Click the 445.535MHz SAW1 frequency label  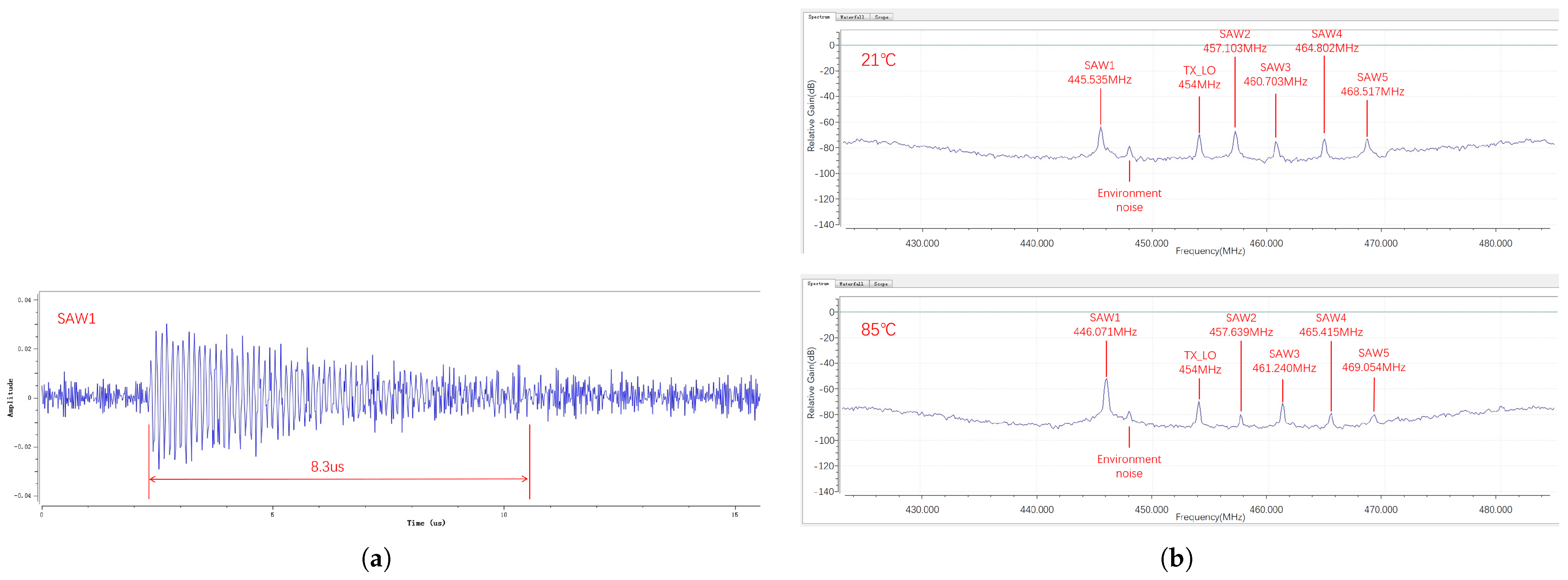[1099, 80]
